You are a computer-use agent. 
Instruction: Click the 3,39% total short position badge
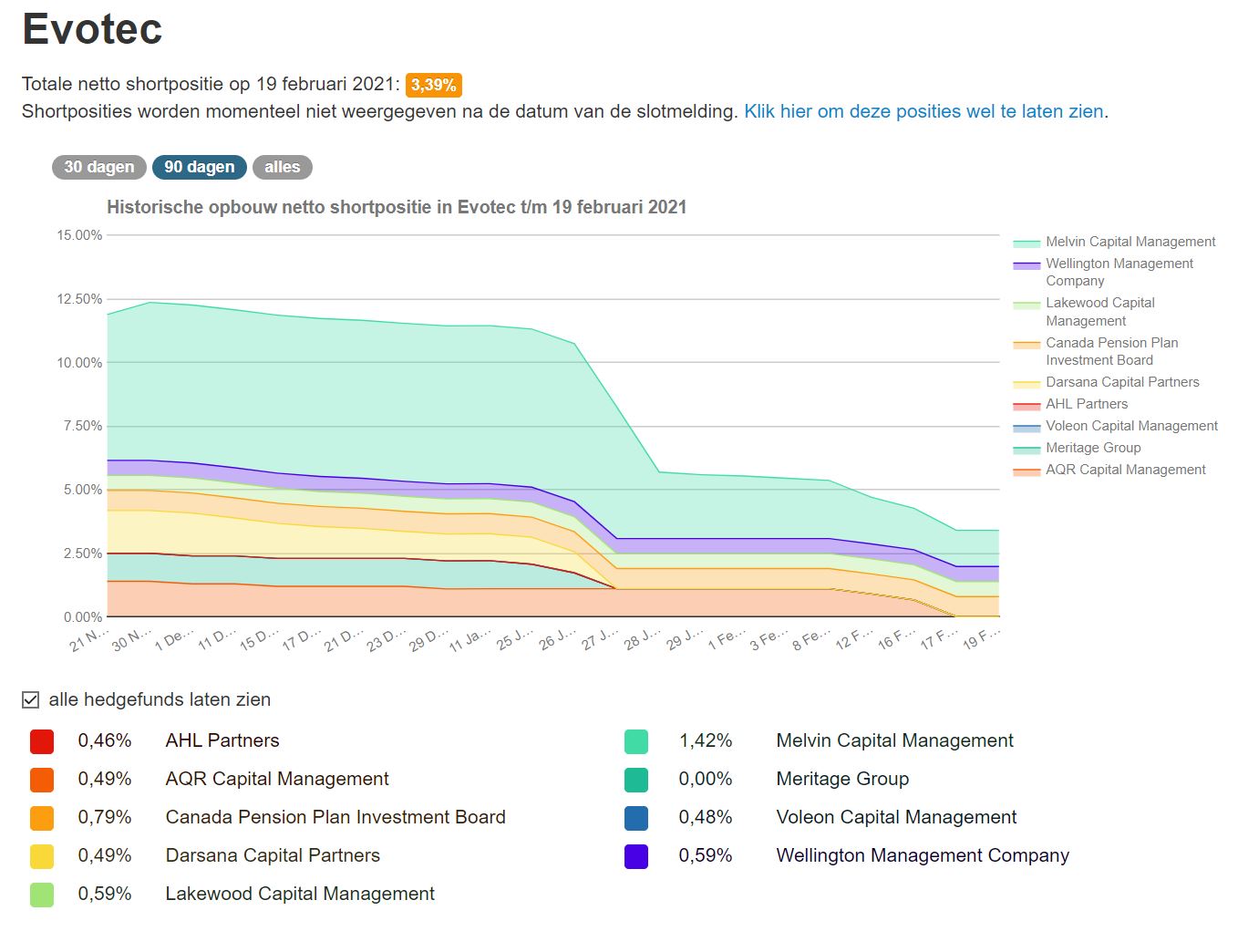(x=434, y=85)
